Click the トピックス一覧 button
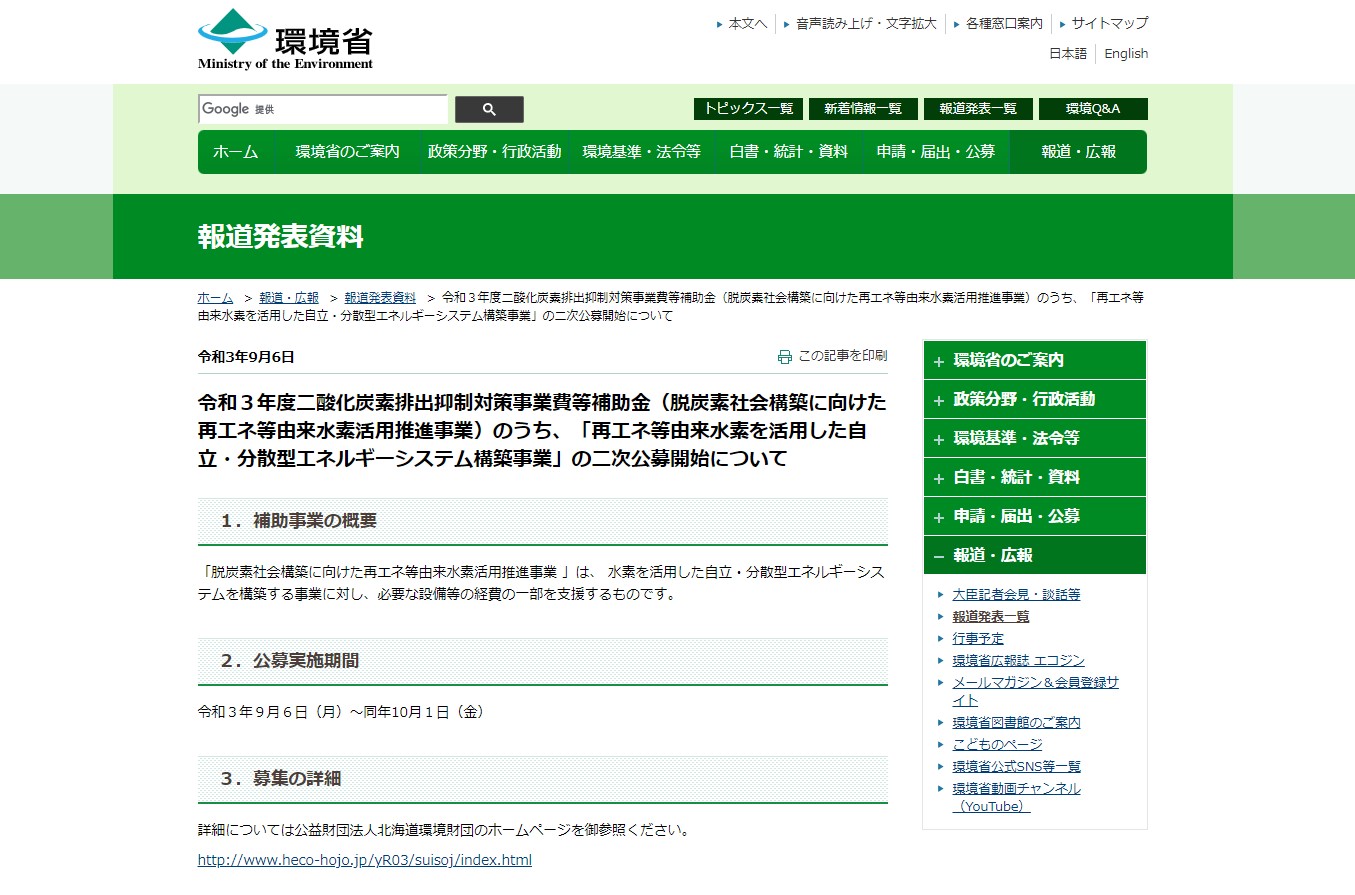The height and width of the screenshot is (895, 1355). coord(748,109)
